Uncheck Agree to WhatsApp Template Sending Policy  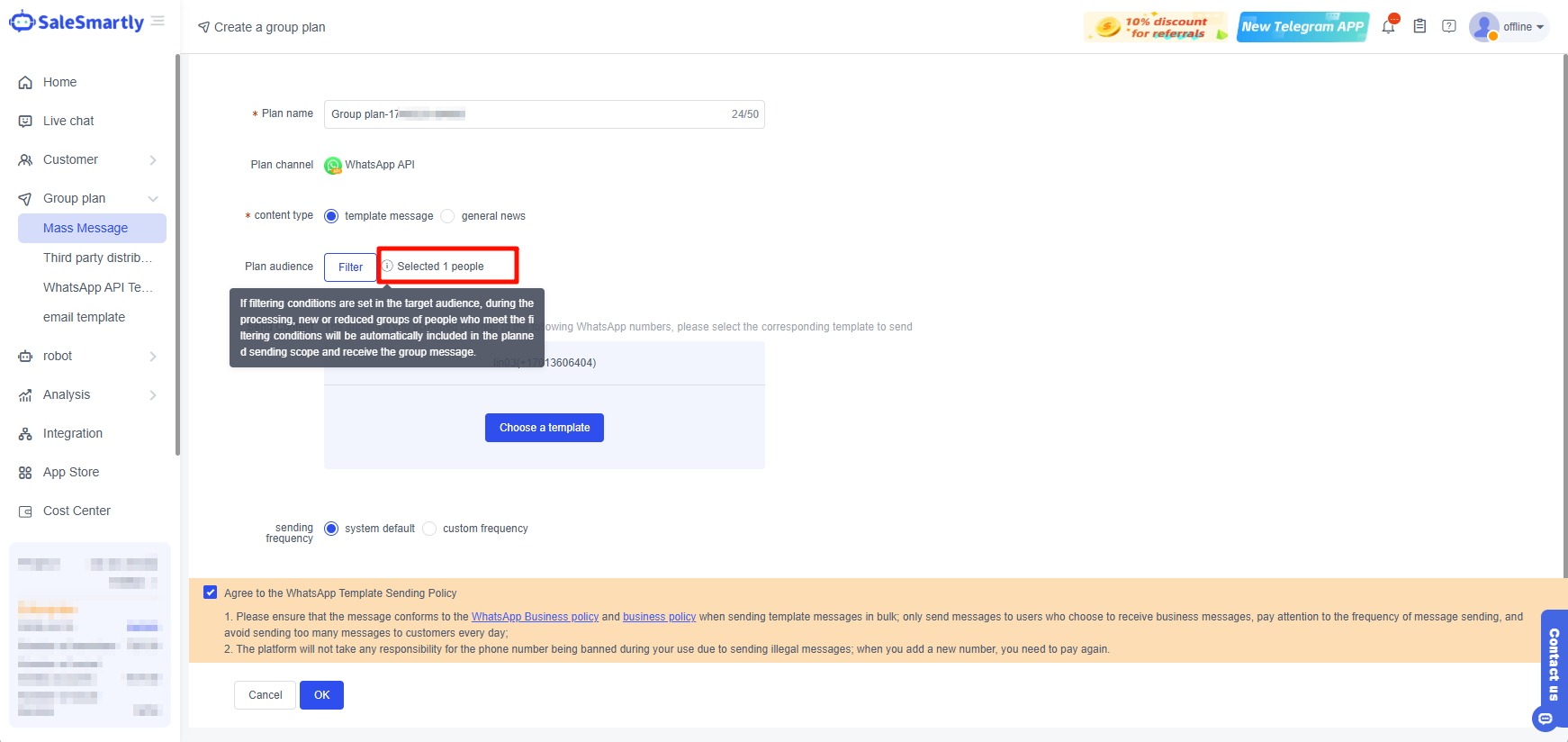pos(211,593)
